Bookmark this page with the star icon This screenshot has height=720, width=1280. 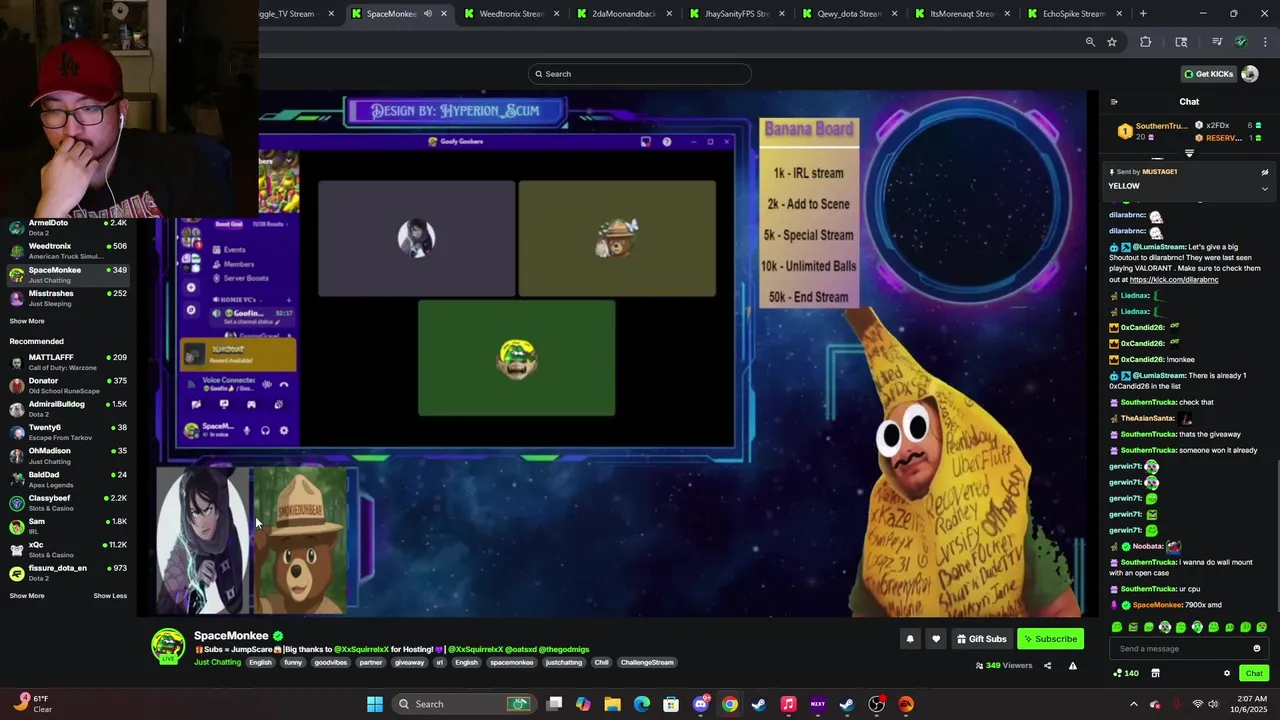pos(1111,42)
